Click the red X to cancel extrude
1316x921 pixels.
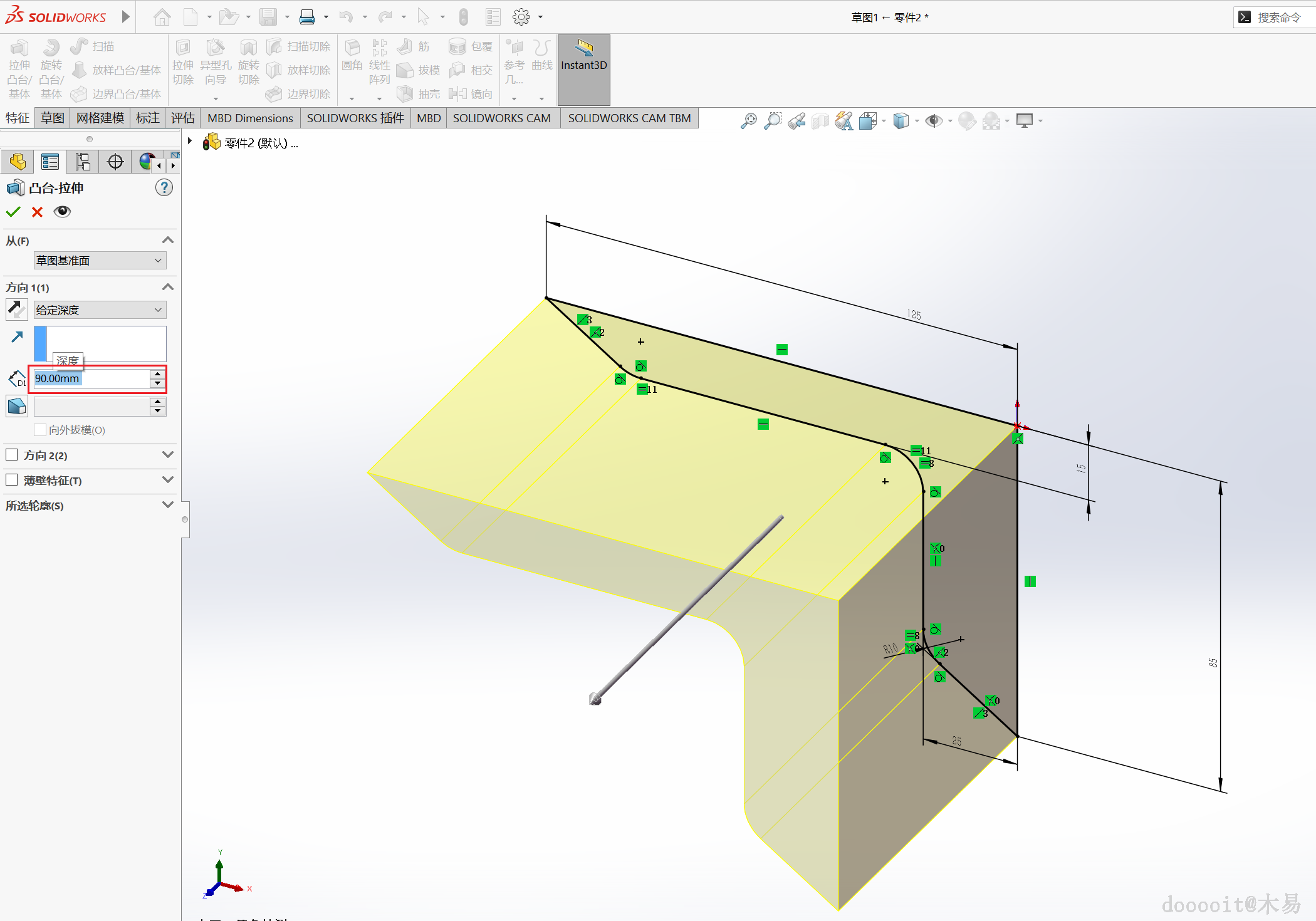coord(37,212)
